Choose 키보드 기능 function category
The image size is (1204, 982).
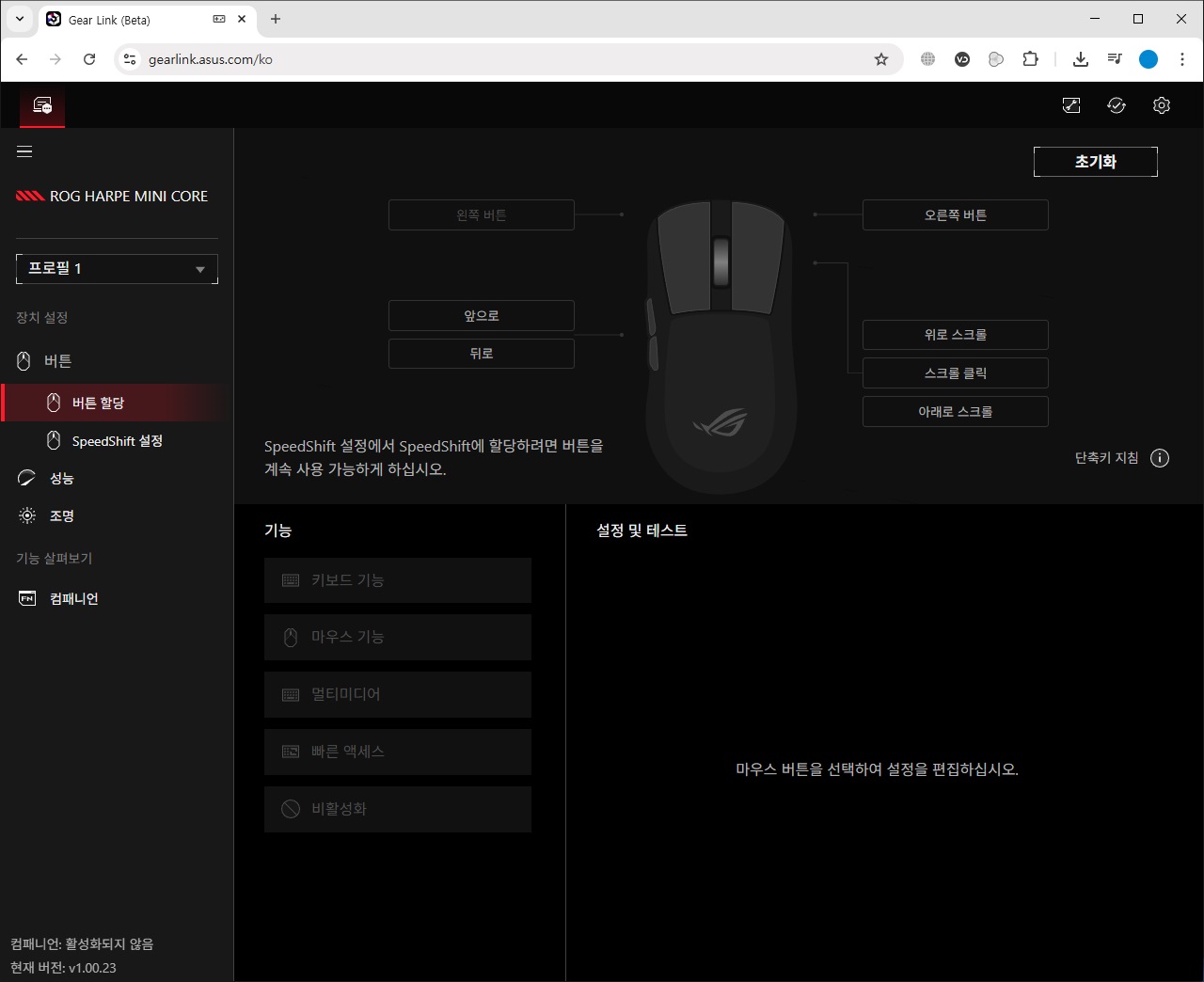[x=398, y=580]
